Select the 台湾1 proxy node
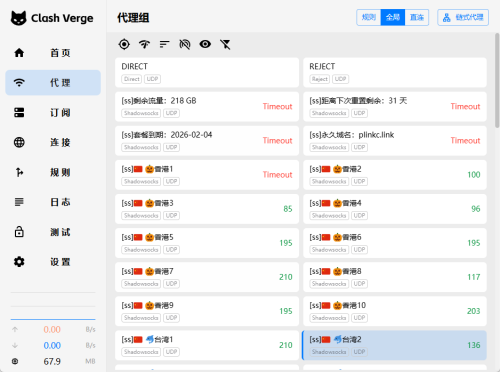Viewport: 500px width, 372px height. pyautogui.click(x=207, y=345)
